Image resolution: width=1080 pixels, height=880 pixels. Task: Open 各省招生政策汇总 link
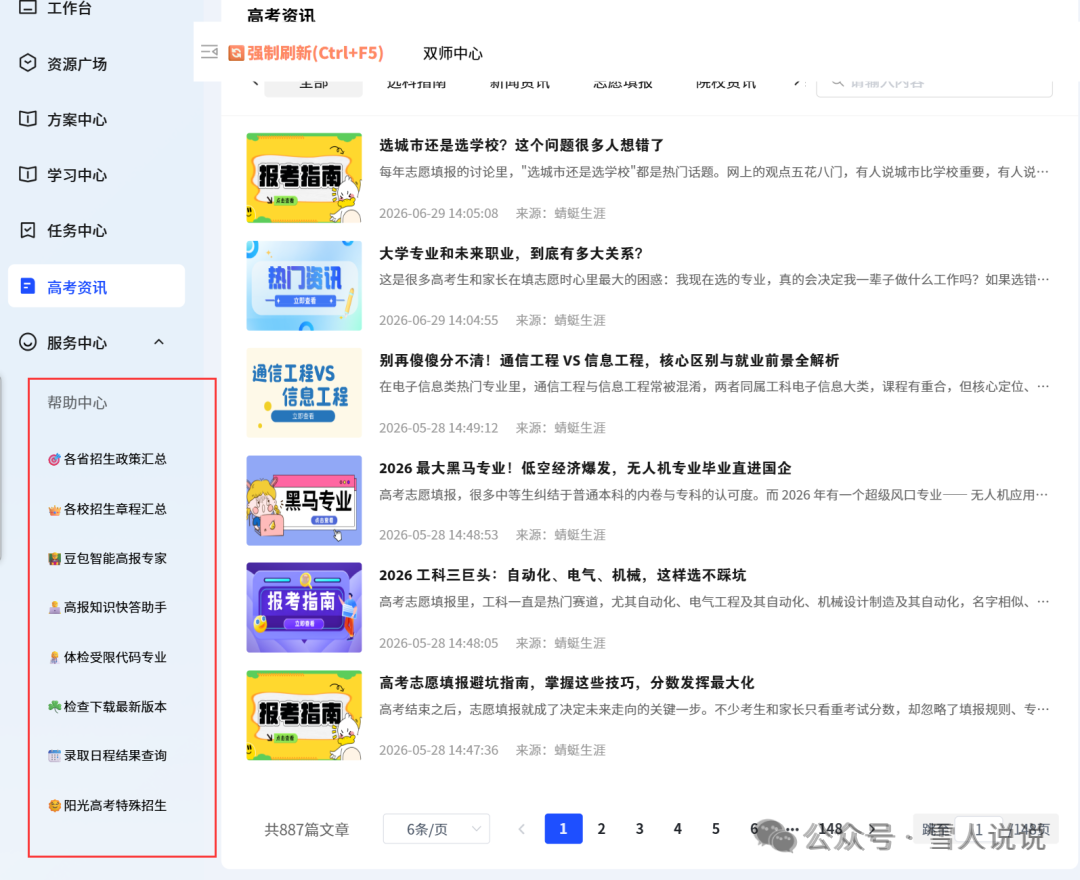[x=115, y=459]
